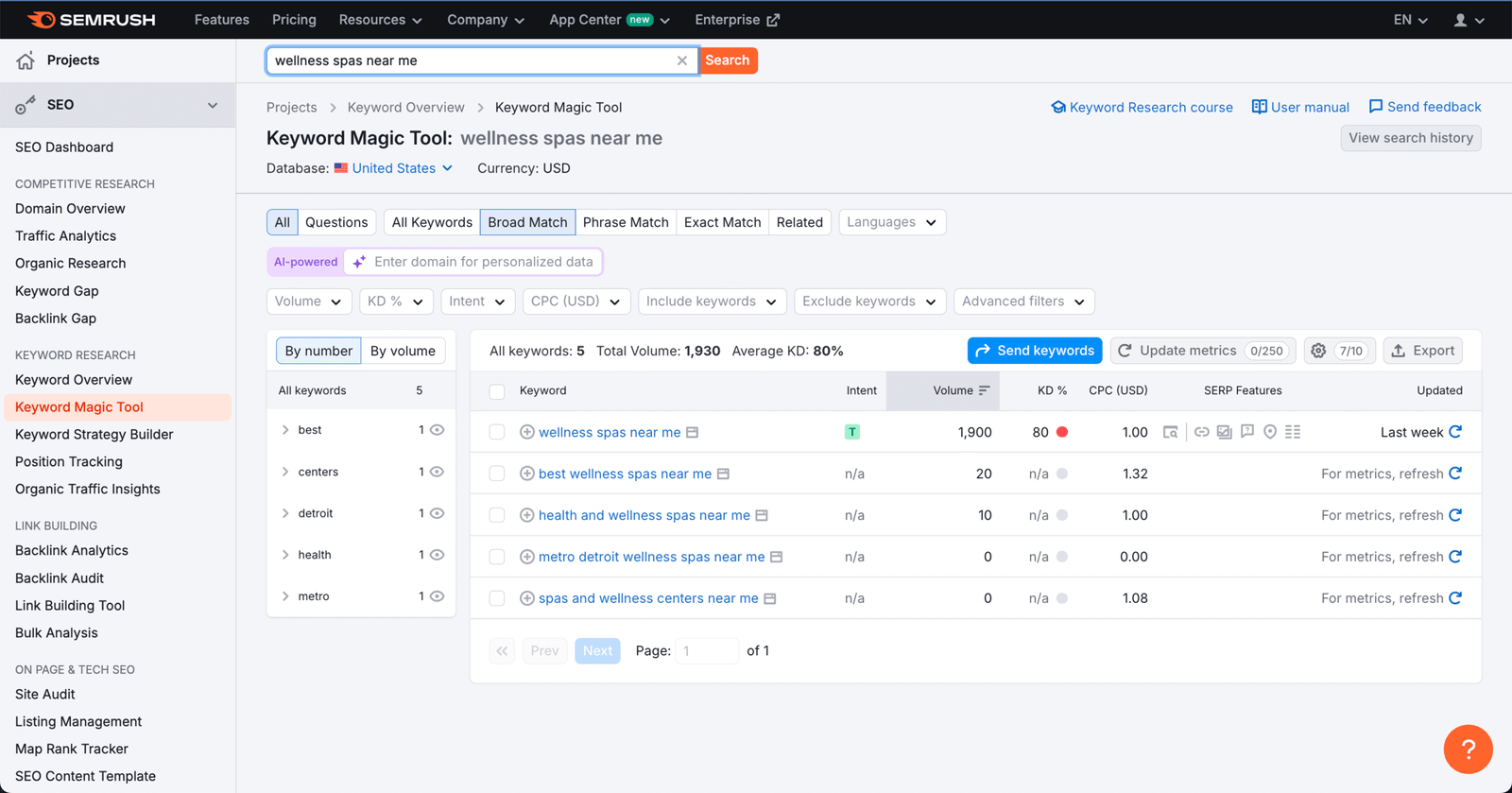Switch to Exact Match tab
Viewport: 1512px width, 793px height.
coord(722,222)
